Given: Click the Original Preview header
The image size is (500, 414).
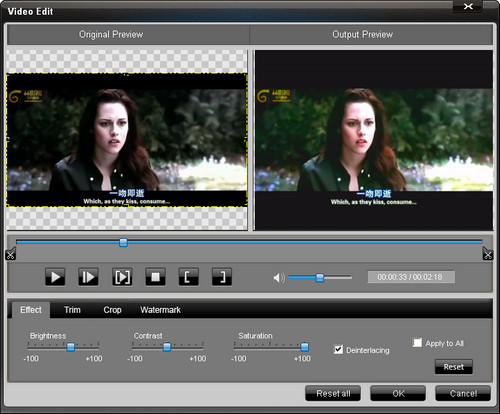Looking at the screenshot, I should pos(111,34).
